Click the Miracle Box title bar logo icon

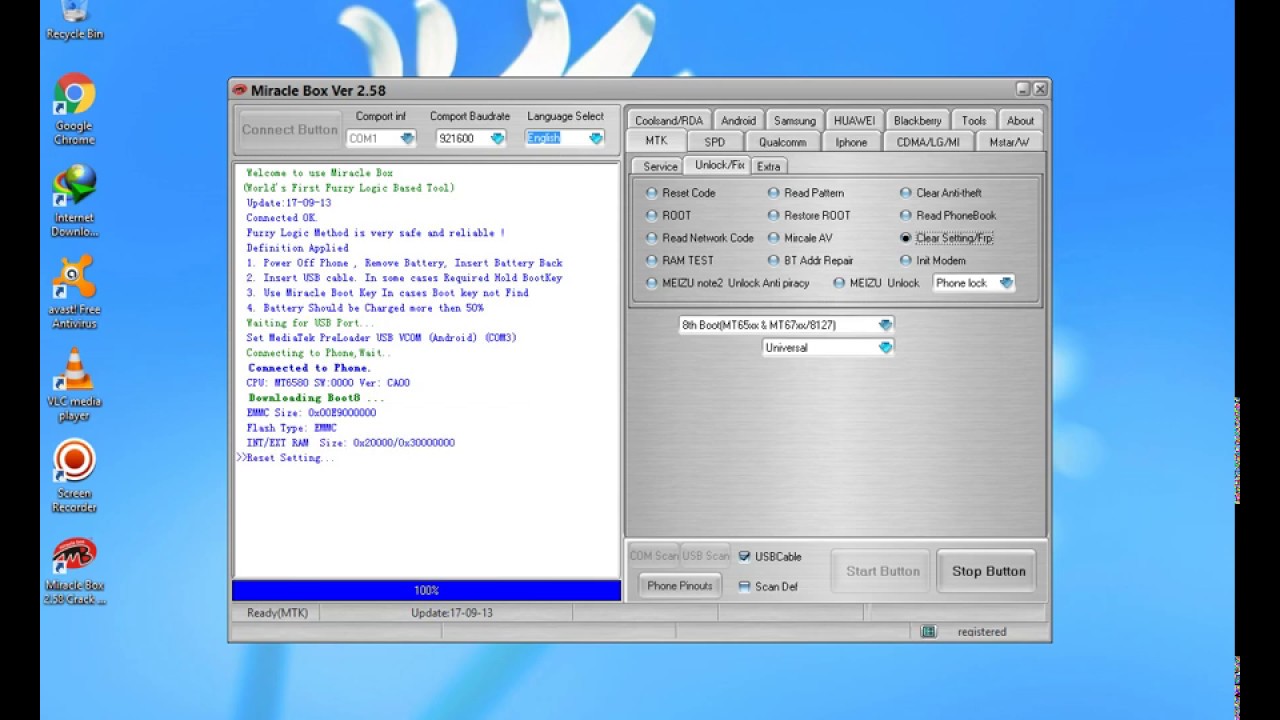click(x=240, y=90)
